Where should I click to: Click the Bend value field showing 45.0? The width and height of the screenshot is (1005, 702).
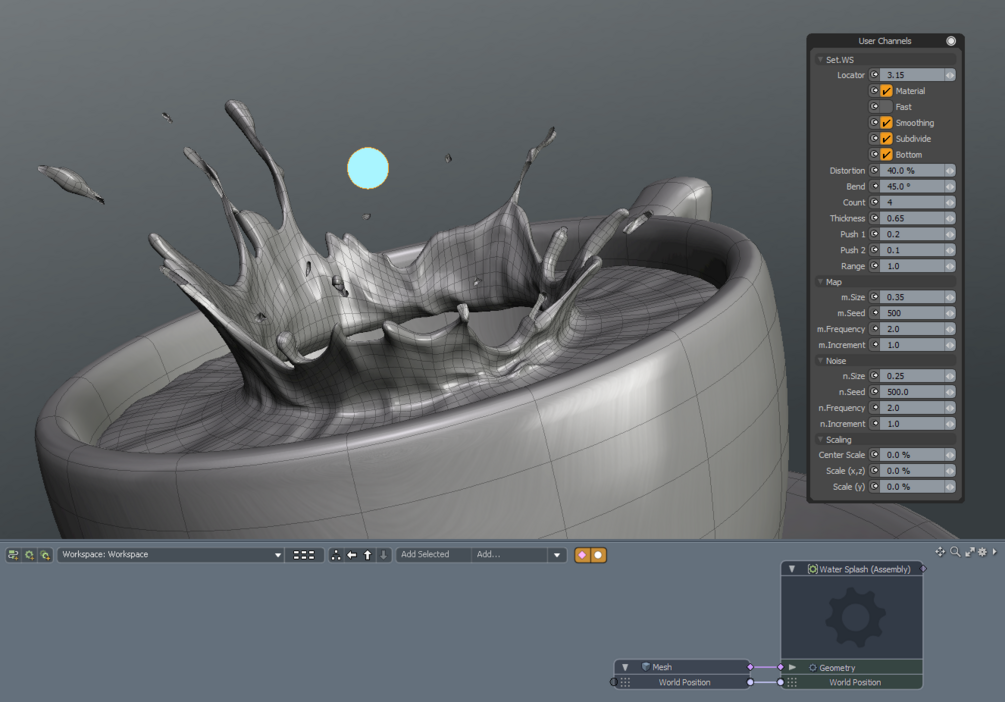(913, 186)
